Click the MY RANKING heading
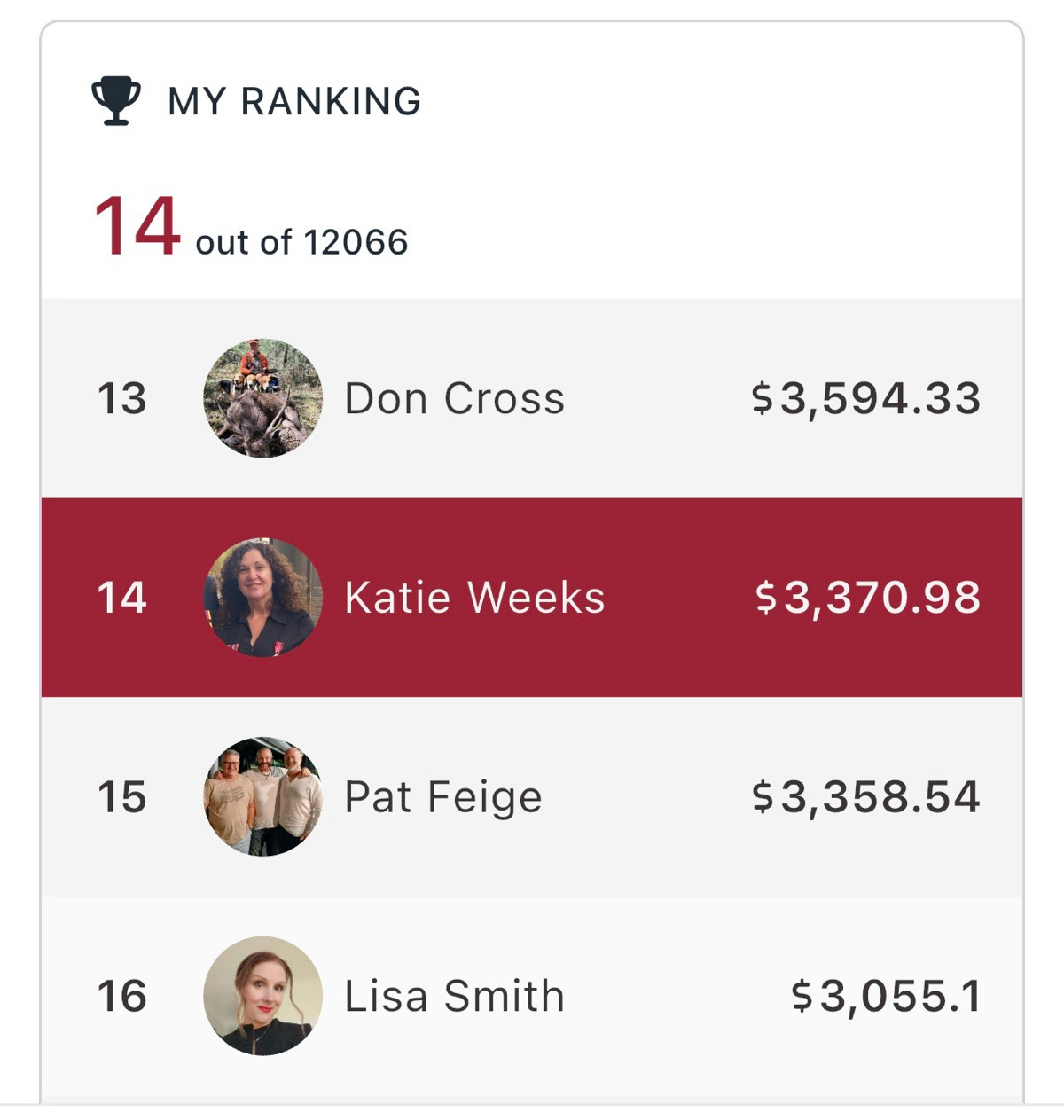The height and width of the screenshot is (1120, 1064). (294, 101)
